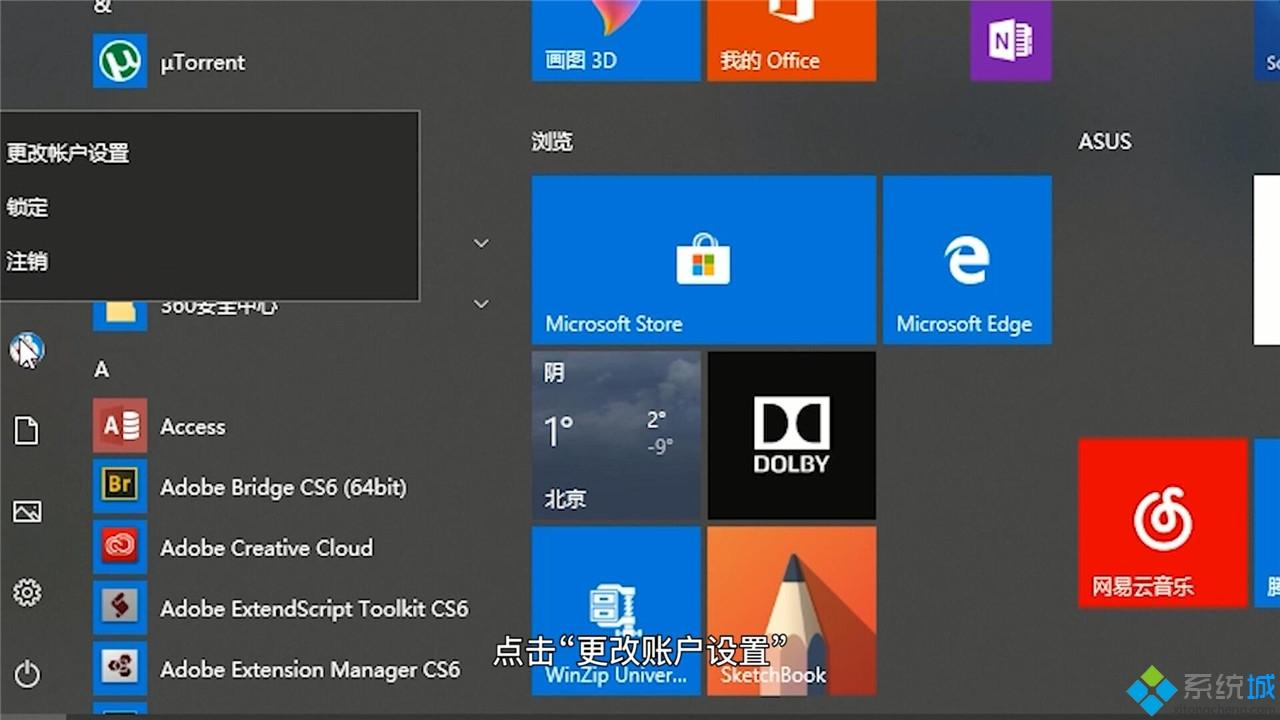The height and width of the screenshot is (720, 1280).
Task: Open the 我的 Office tile
Action: tap(792, 40)
